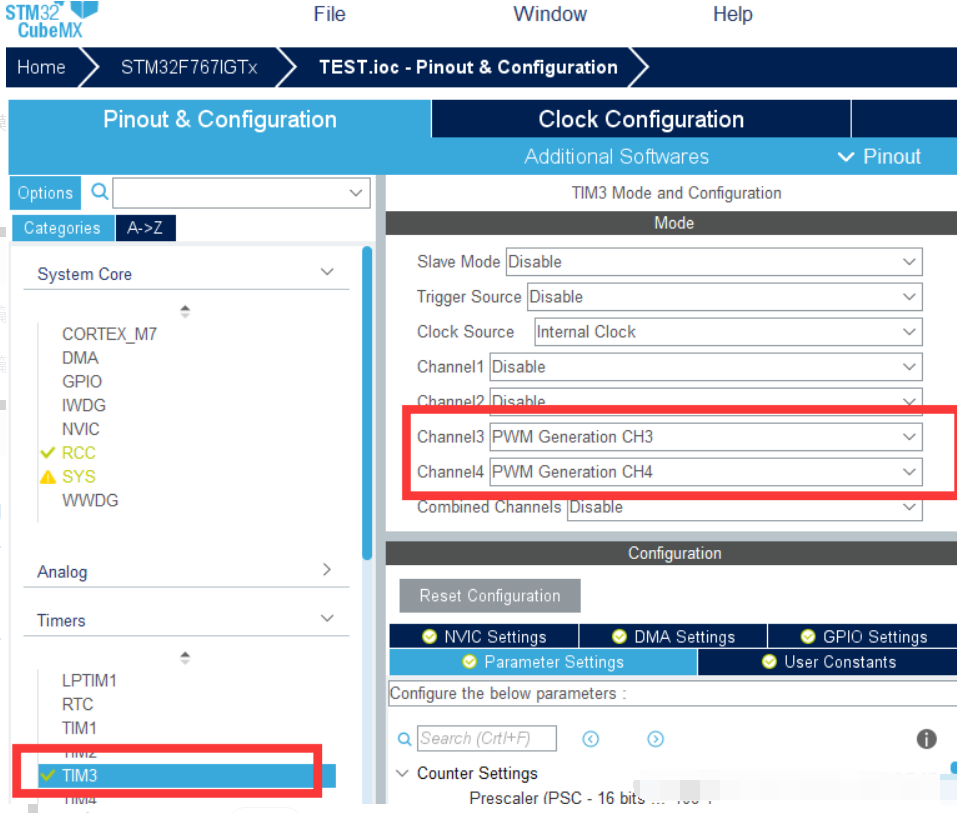Click Reset Configuration button
The width and height of the screenshot is (957, 813).
click(x=489, y=596)
